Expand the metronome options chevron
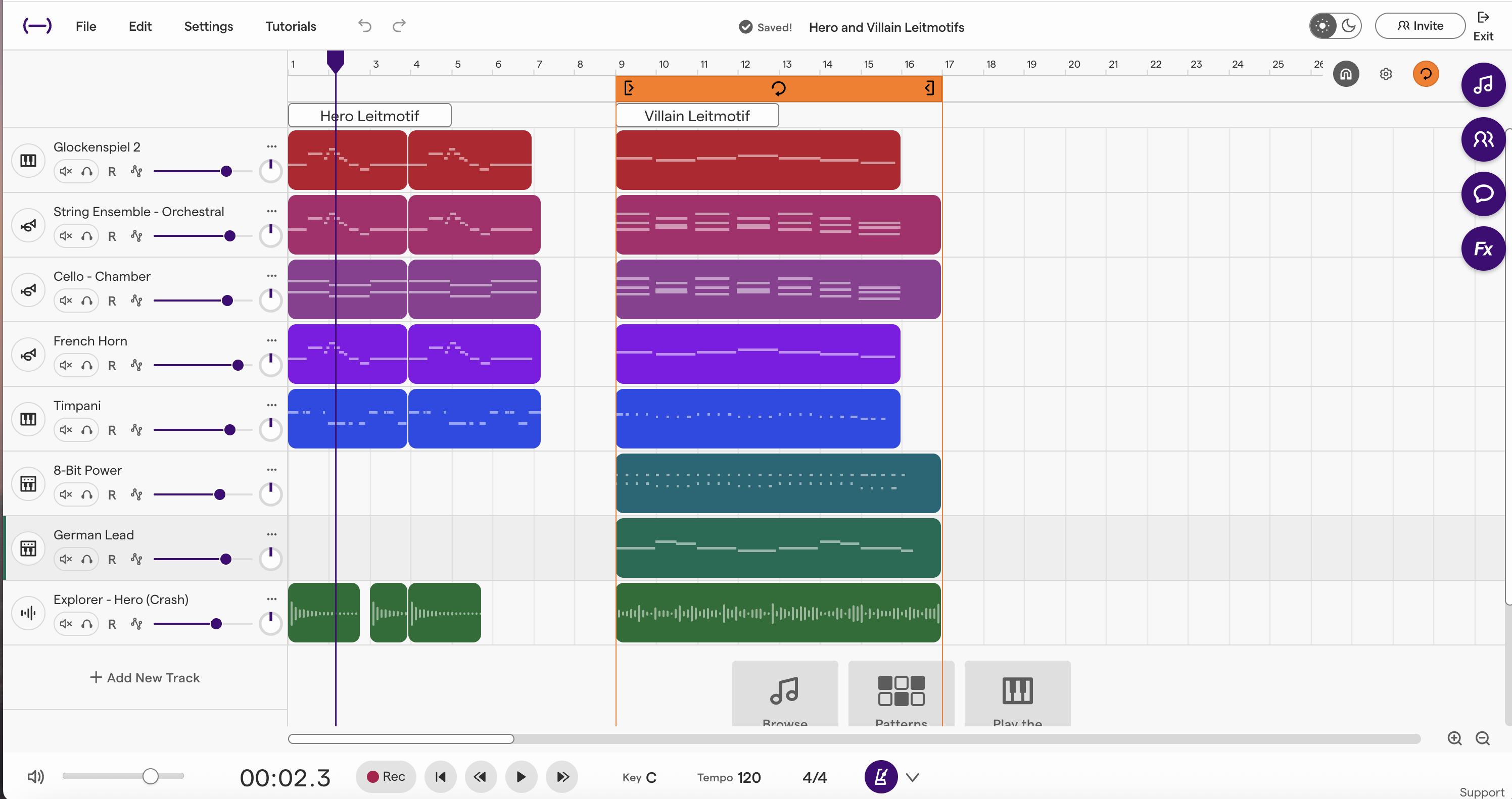Image resolution: width=1512 pixels, height=799 pixels. click(912, 777)
